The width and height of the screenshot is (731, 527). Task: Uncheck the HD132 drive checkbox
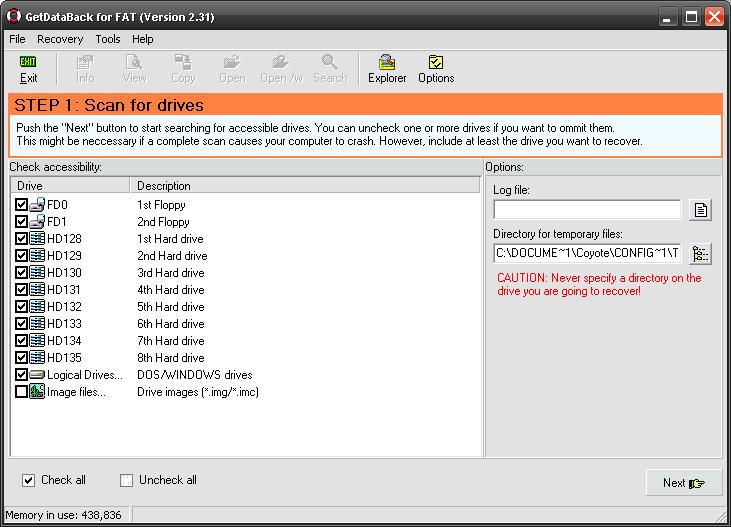(x=21, y=306)
